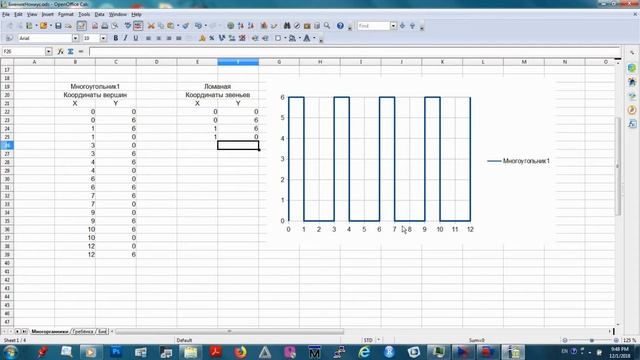Click the Export as PDF icon
This screenshot has width=640, height=360.
pyautogui.click(x=95, y=26)
